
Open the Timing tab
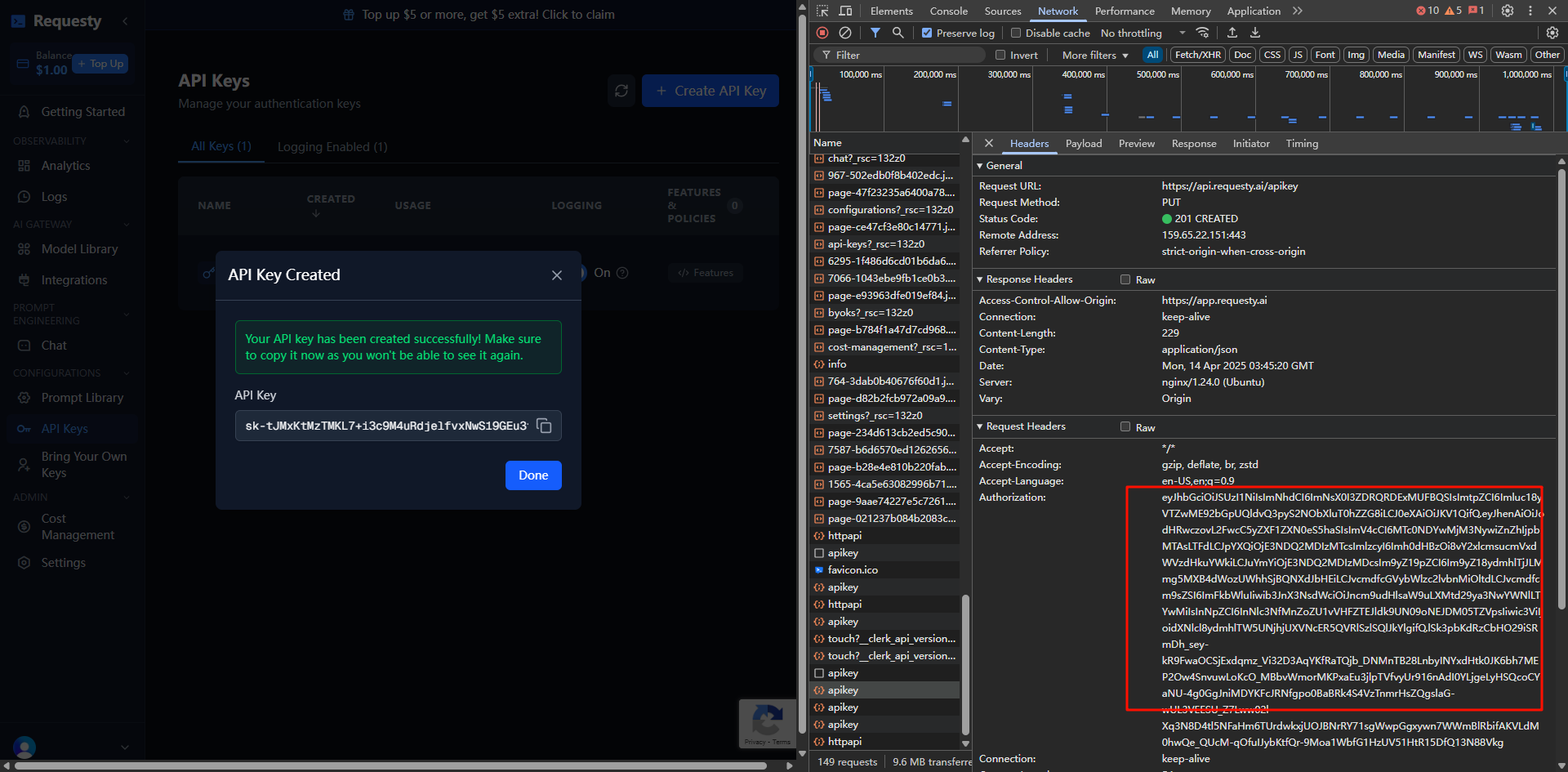coord(1302,143)
